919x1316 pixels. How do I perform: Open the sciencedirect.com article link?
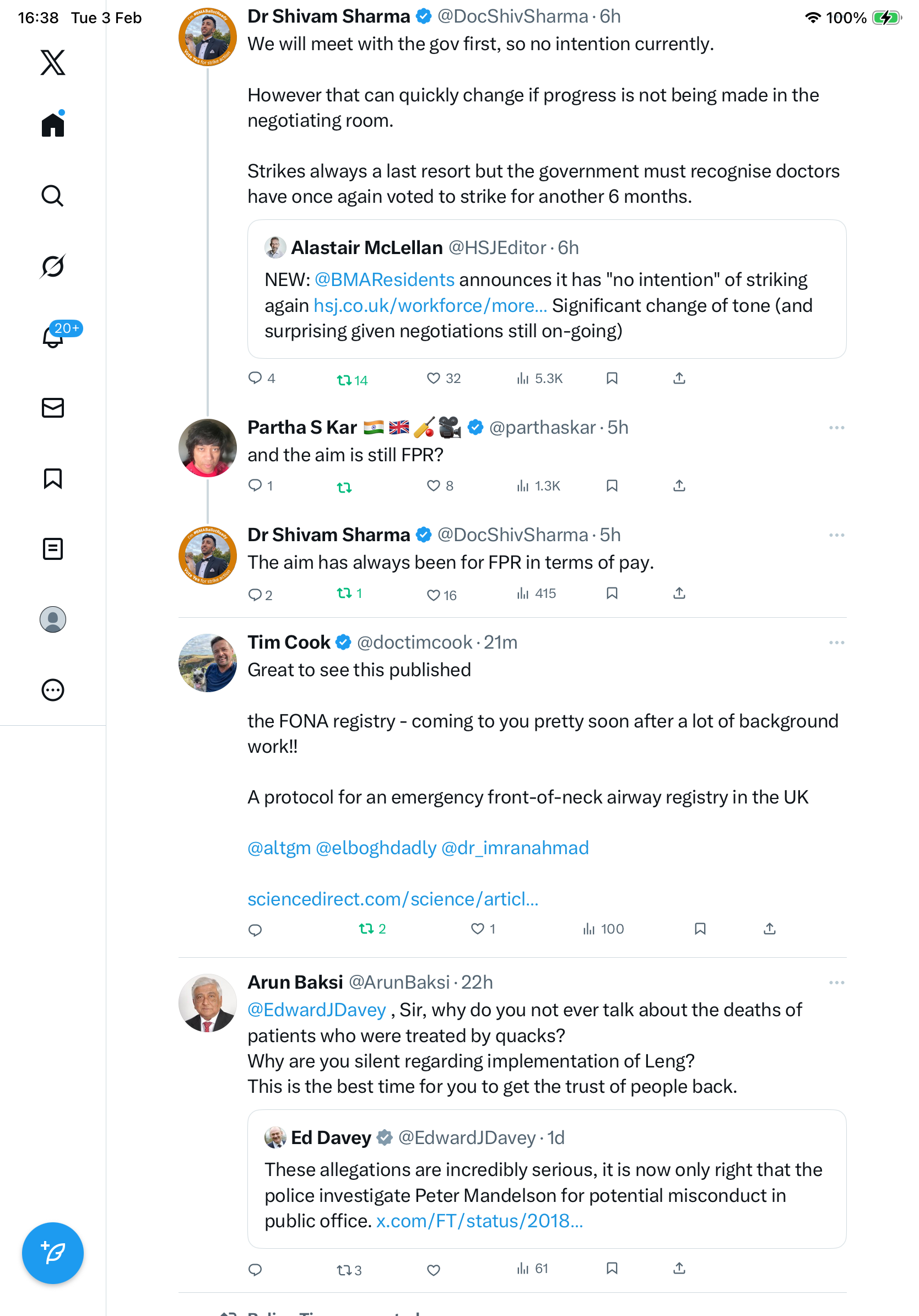coord(393,899)
